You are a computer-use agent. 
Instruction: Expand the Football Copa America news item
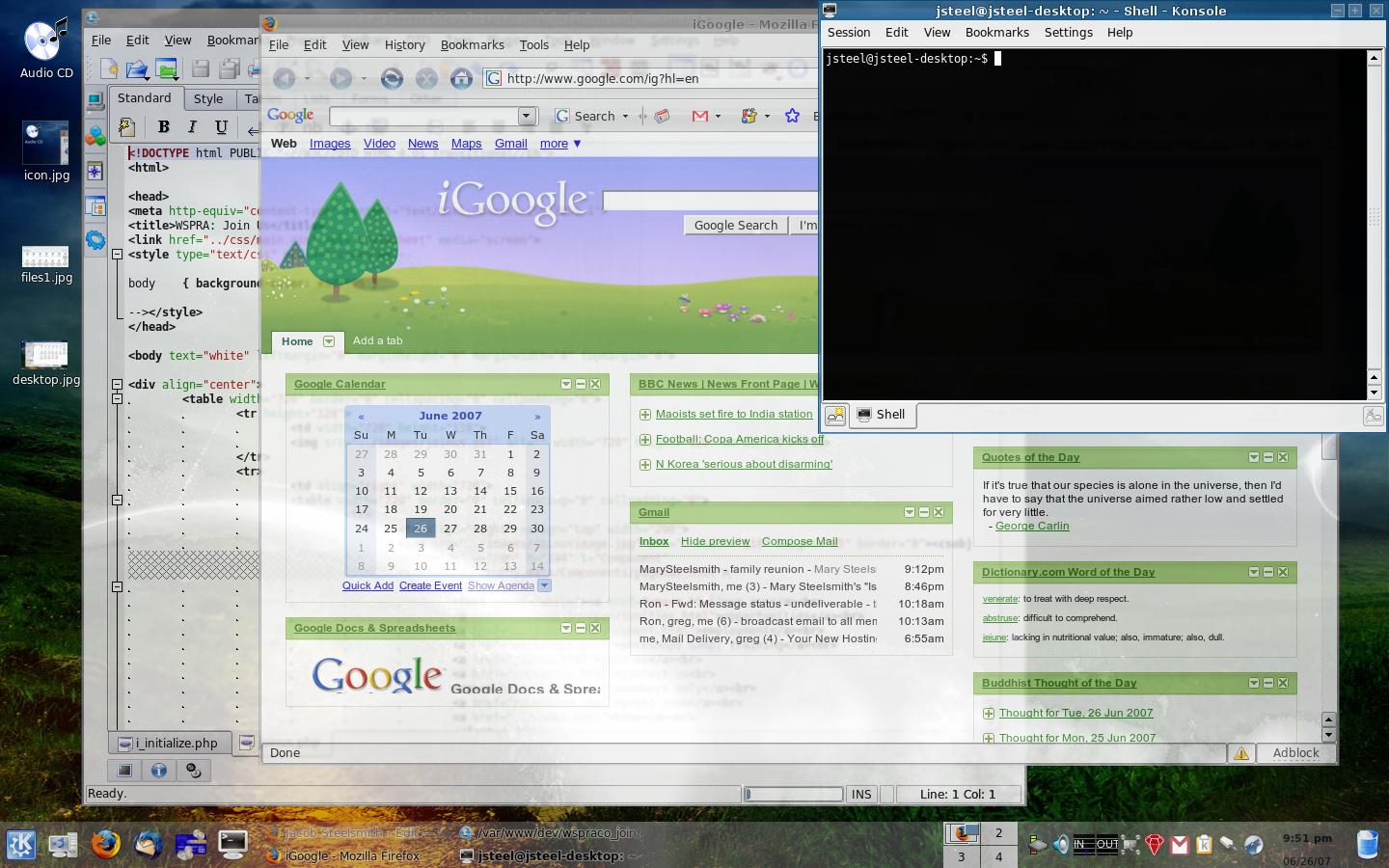click(x=645, y=440)
